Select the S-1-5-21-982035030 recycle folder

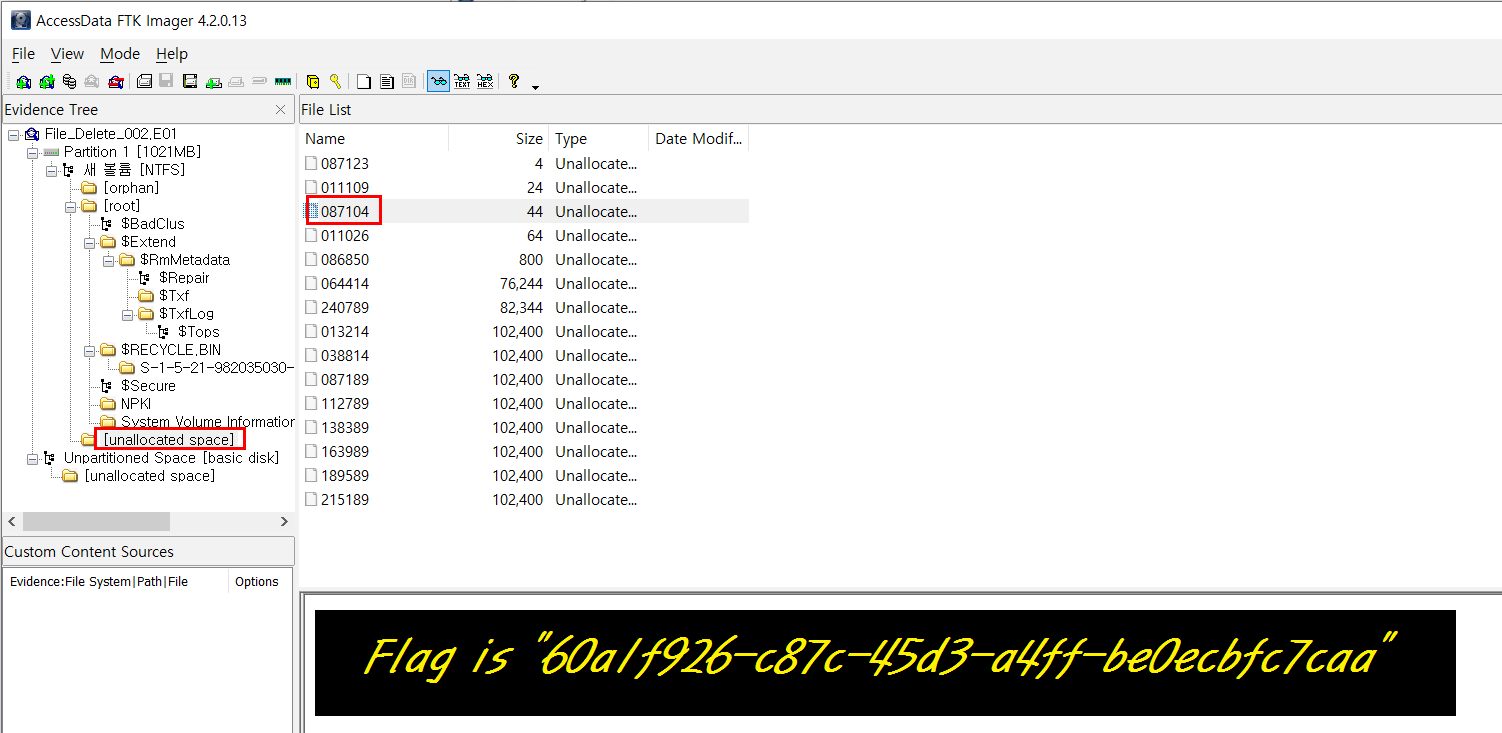coord(217,368)
